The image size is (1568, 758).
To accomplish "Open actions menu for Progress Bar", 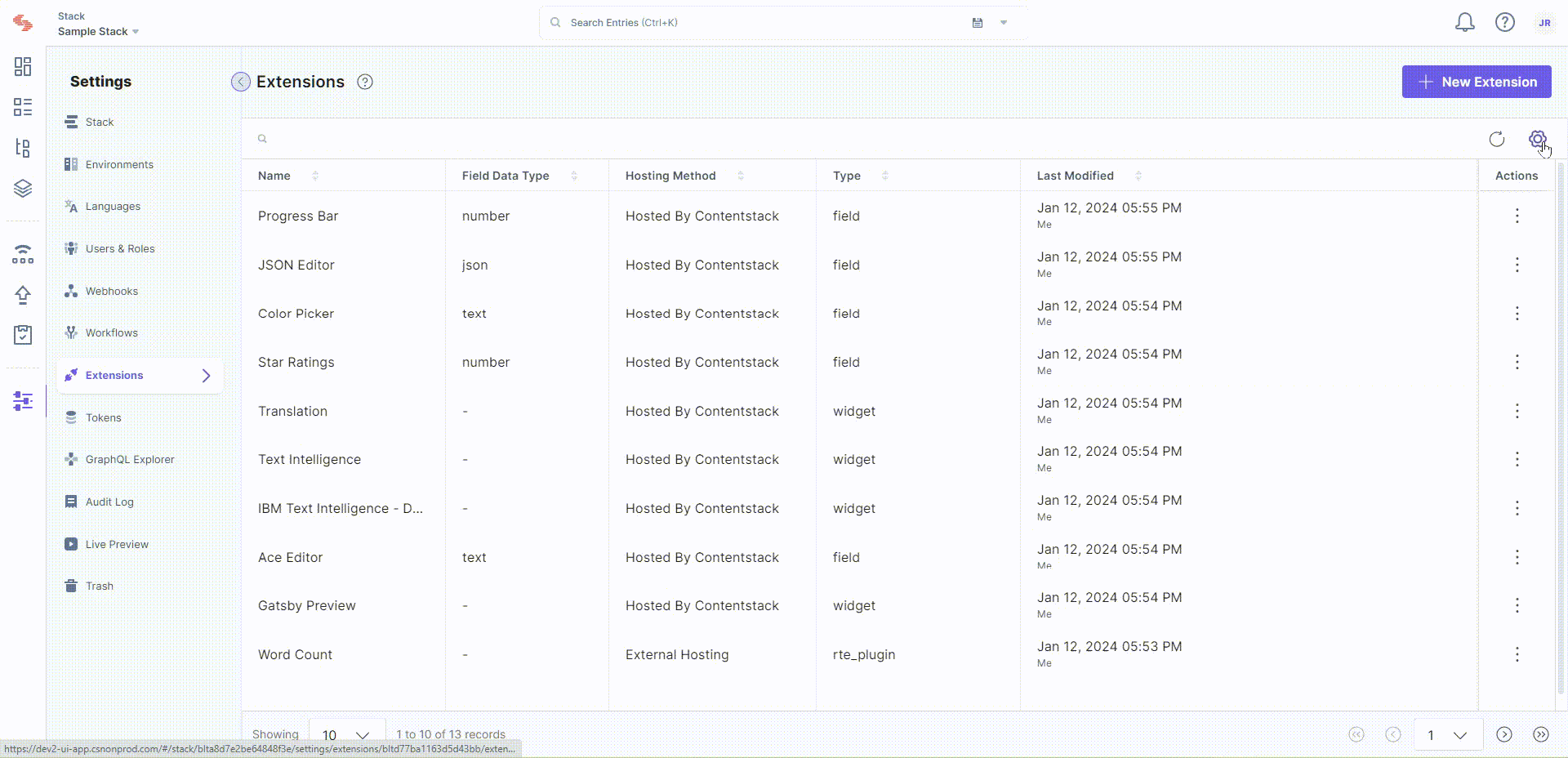I will click(1517, 216).
